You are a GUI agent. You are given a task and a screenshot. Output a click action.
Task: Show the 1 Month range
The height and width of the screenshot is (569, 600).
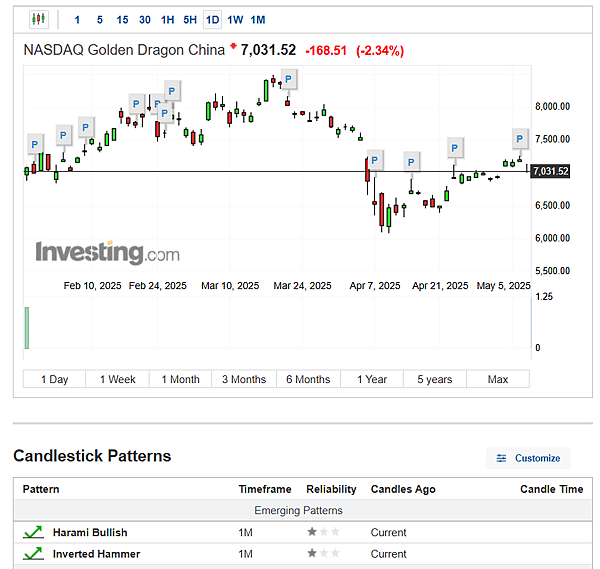click(x=180, y=379)
